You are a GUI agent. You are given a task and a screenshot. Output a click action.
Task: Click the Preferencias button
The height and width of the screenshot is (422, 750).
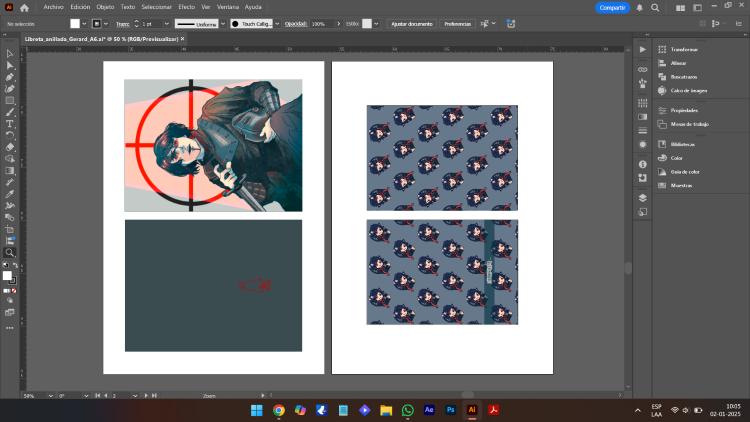click(457, 24)
